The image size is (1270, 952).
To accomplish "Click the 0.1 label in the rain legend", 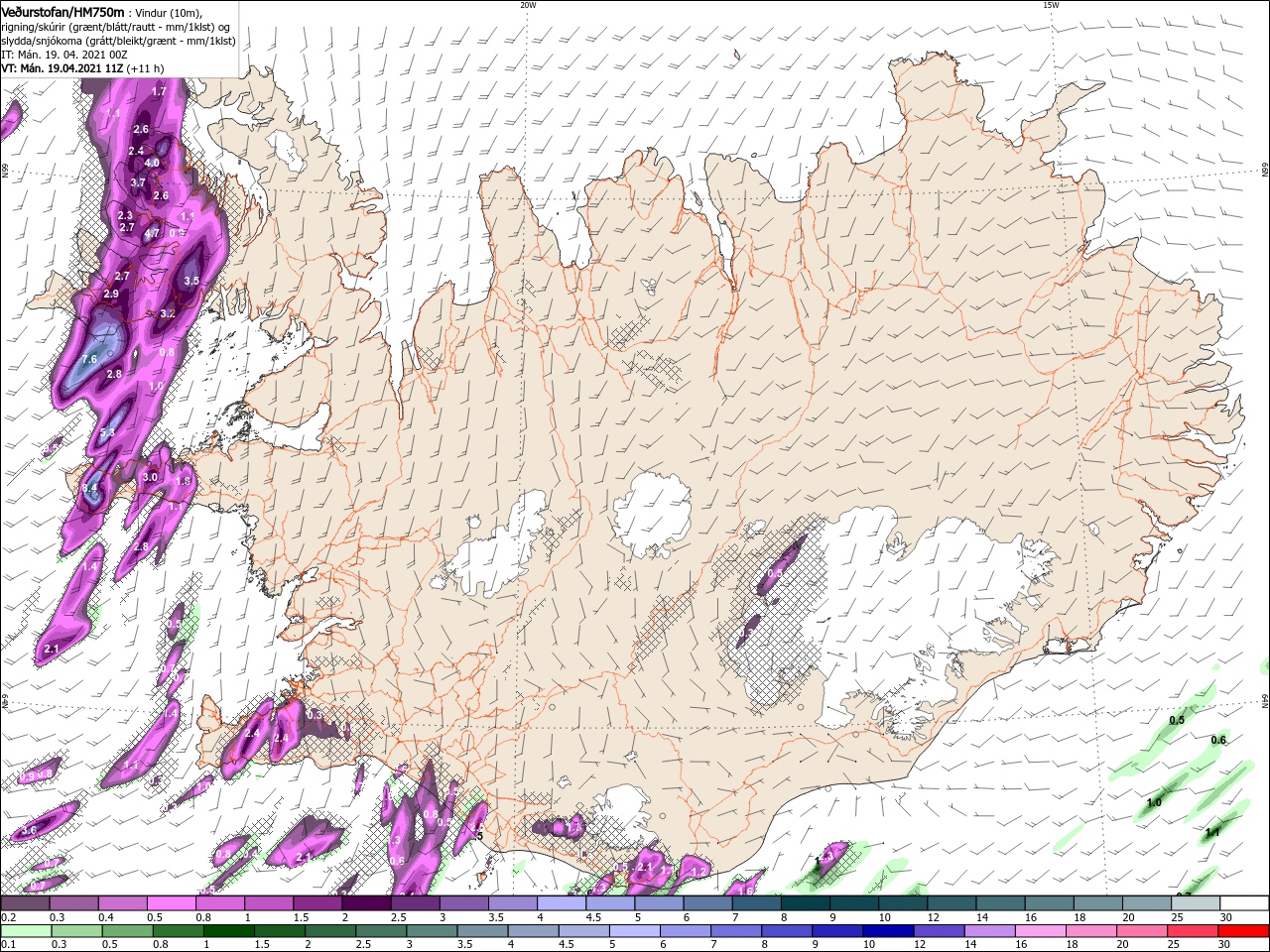I will click(7, 945).
